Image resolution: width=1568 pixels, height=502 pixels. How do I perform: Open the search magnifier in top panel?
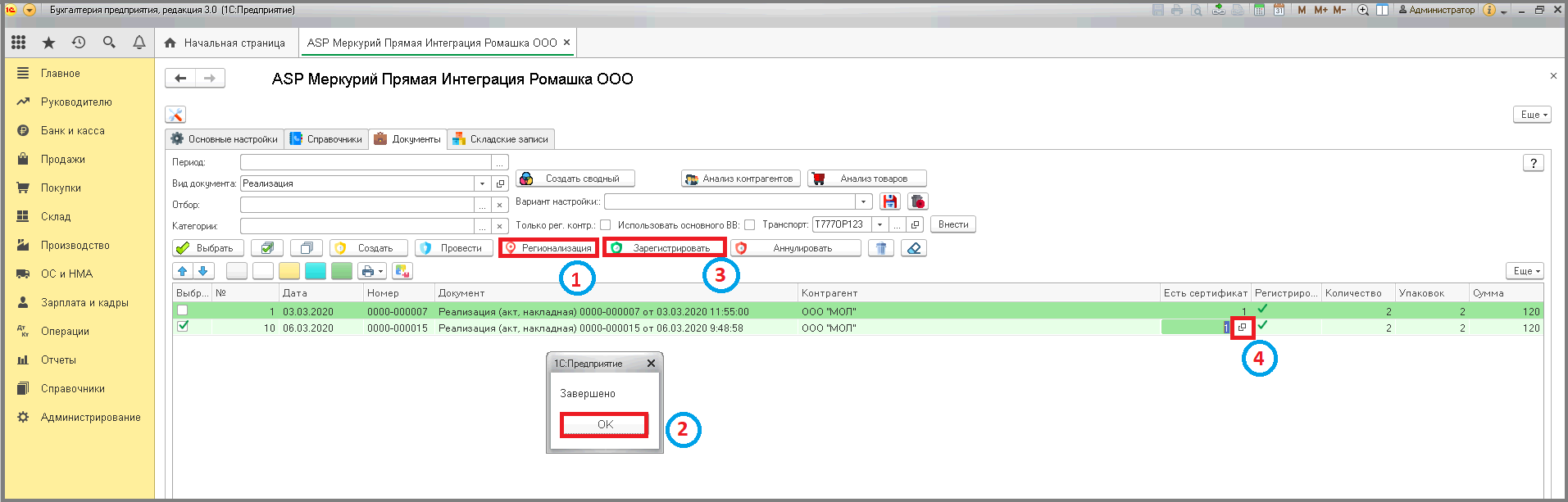109,43
